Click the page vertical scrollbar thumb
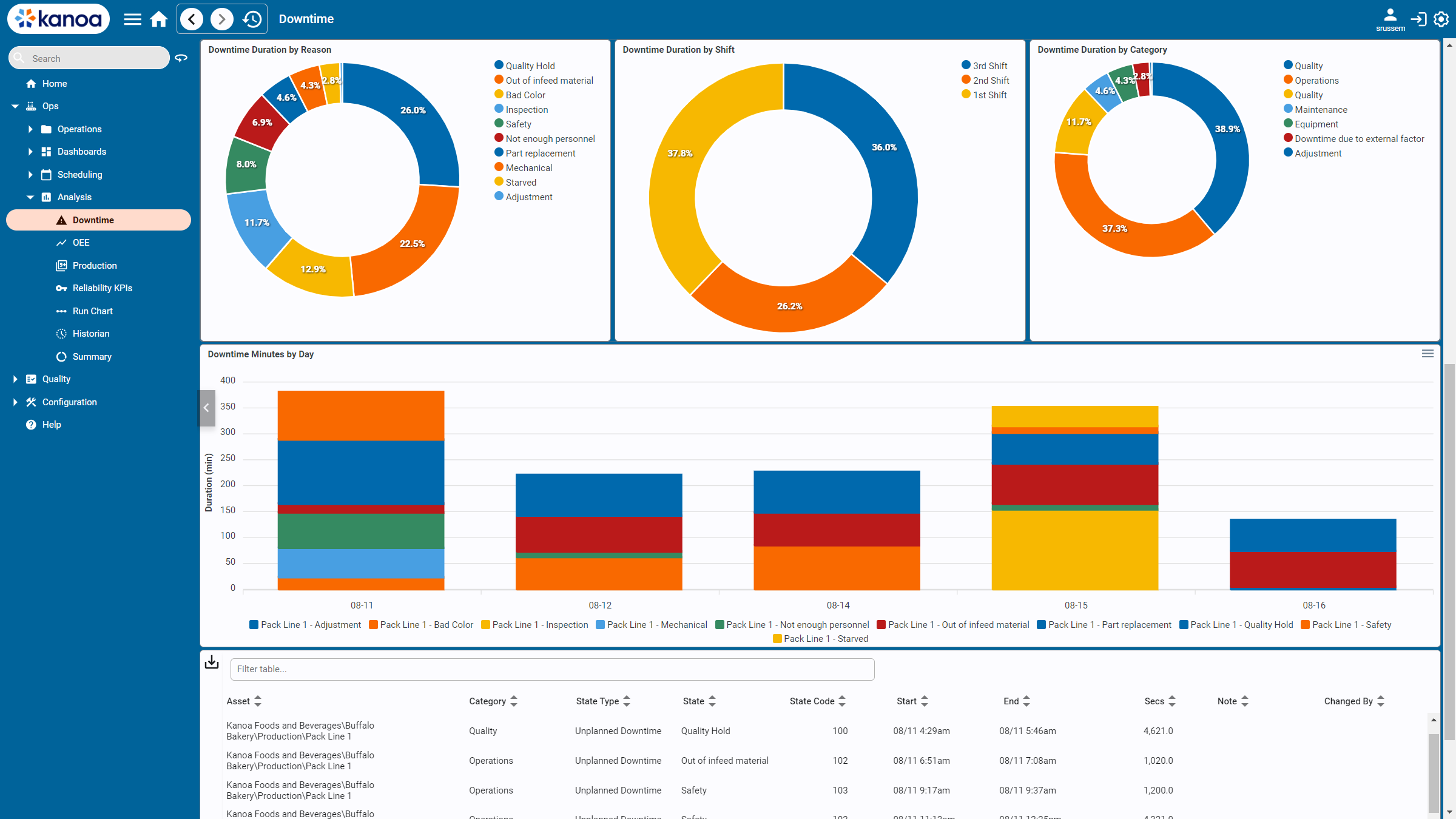Viewport: 1456px width, 819px height. coord(1449,552)
